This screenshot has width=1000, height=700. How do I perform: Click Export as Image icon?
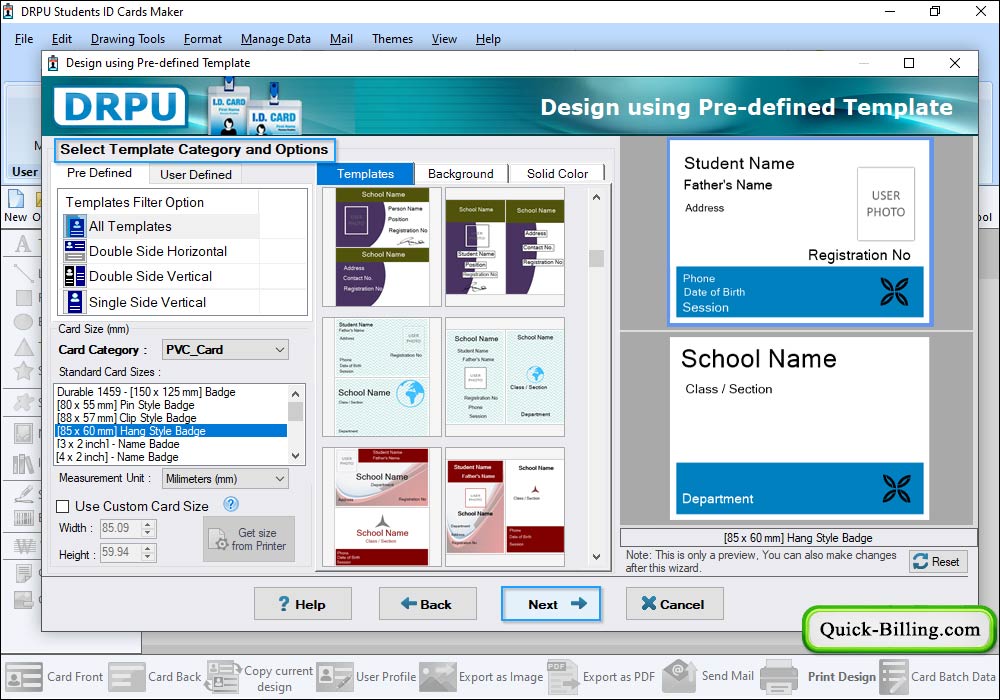[438, 677]
